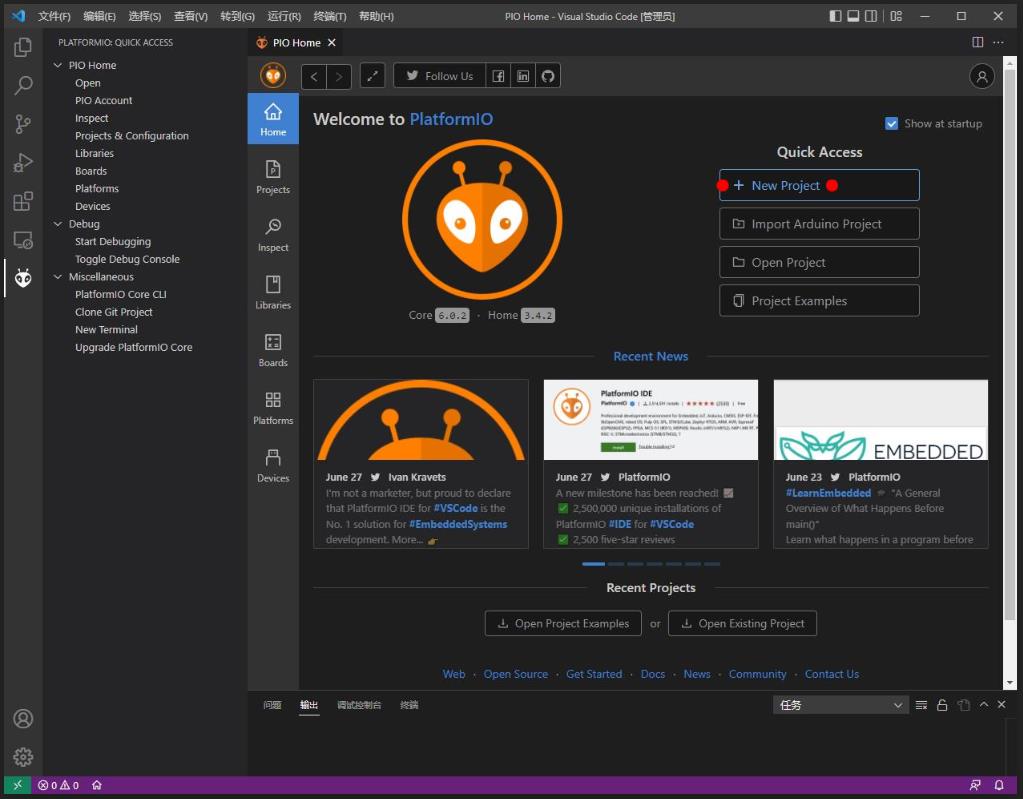Collapse the PIO Home tree section
1023x799 pixels.
click(58, 65)
